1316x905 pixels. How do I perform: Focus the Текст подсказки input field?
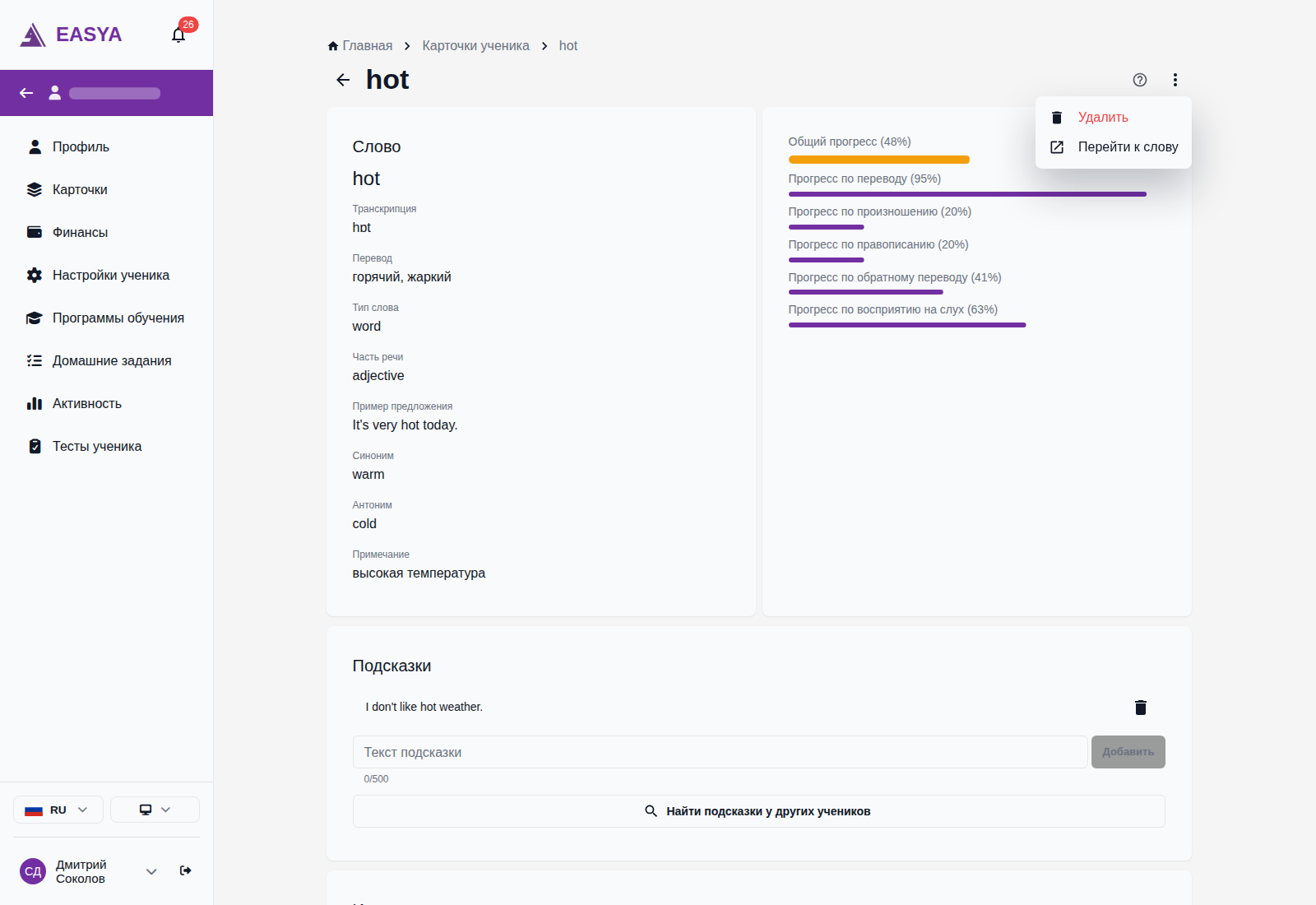(x=720, y=752)
